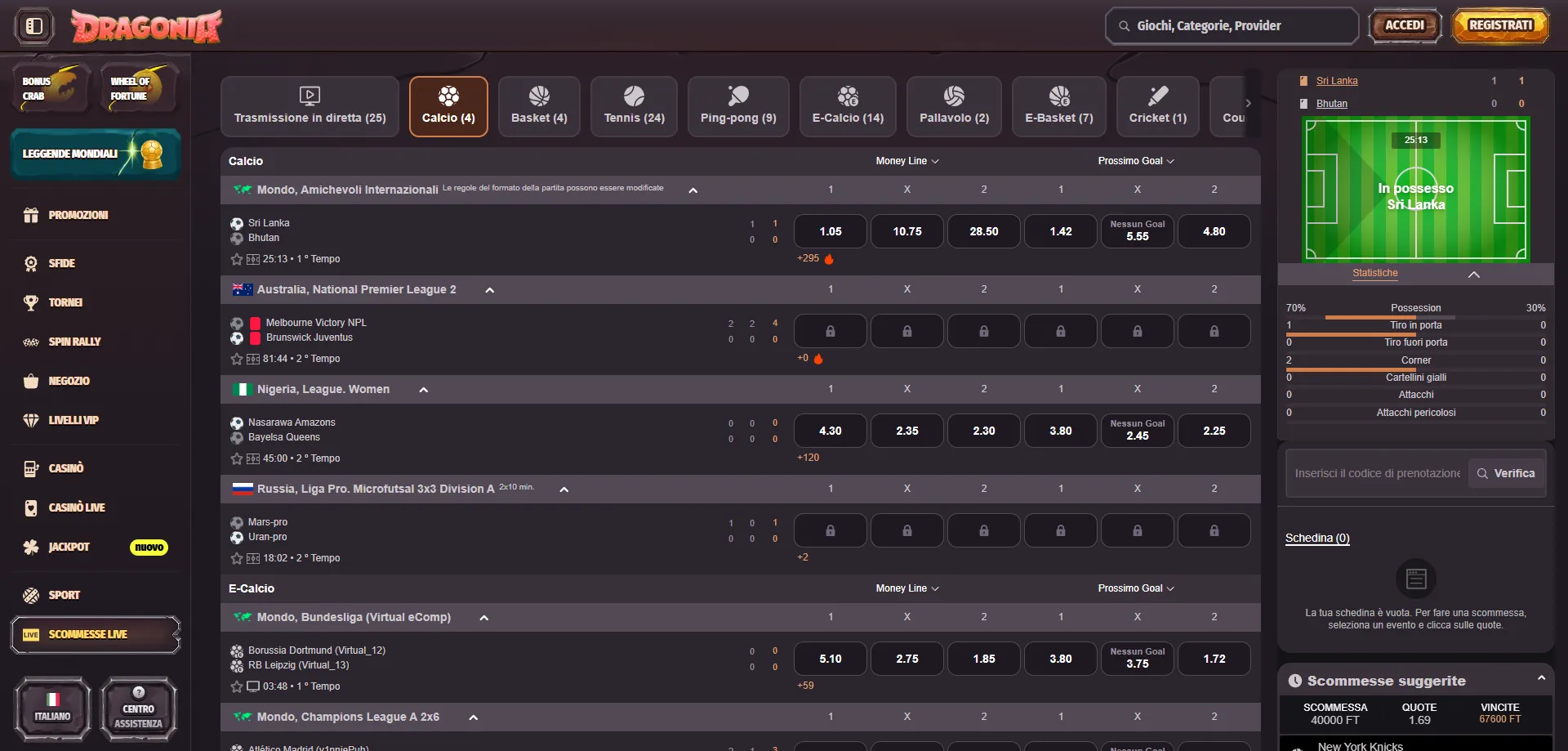The height and width of the screenshot is (751, 1568).
Task: Open the E-Calcio Money Line dropdown
Action: 907,588
